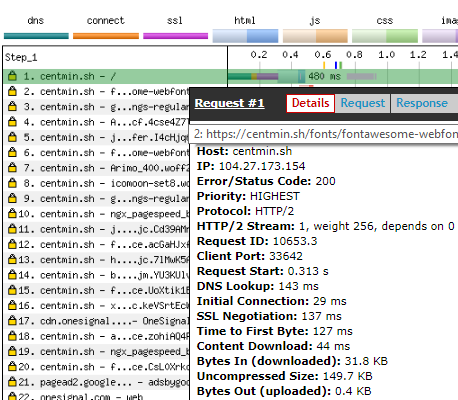The image size is (458, 400).
Task: Click the lock icon for request 14
Action: (12, 275)
